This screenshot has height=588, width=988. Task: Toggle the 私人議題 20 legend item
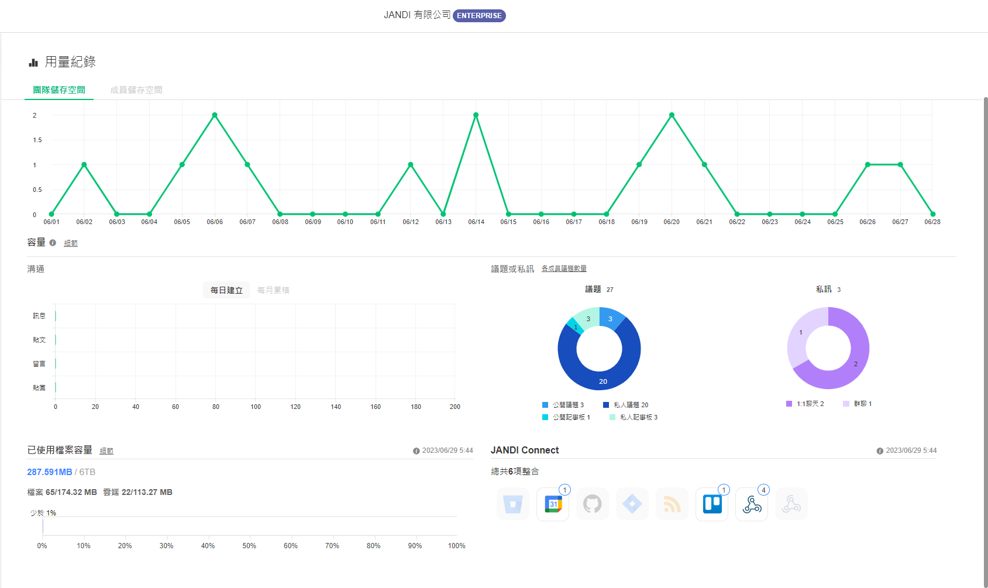pyautogui.click(x=625, y=405)
